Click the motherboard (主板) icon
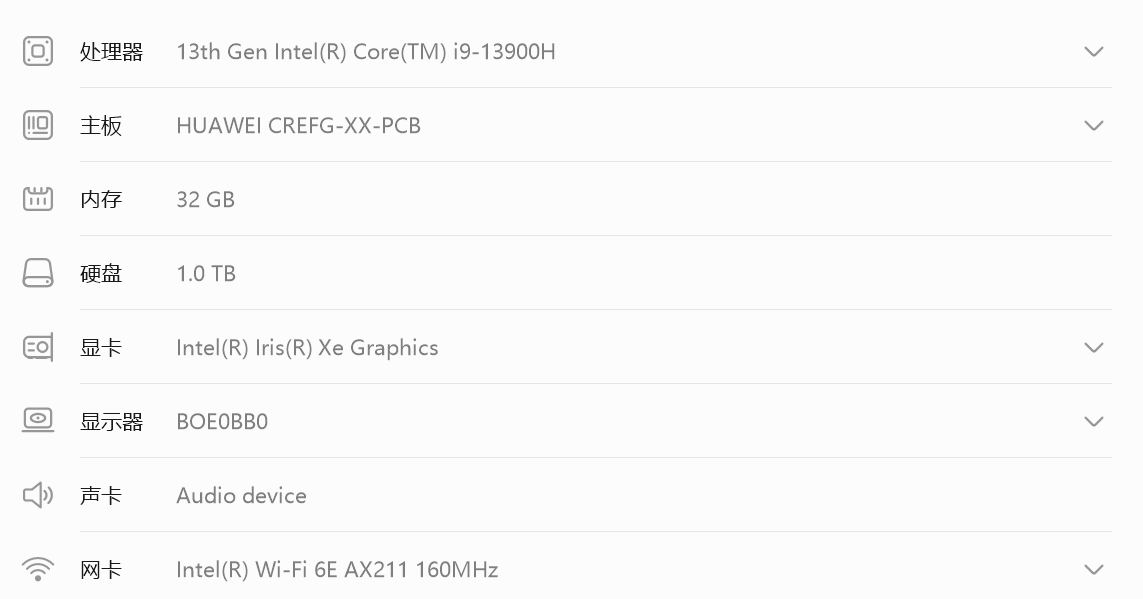 (x=38, y=125)
